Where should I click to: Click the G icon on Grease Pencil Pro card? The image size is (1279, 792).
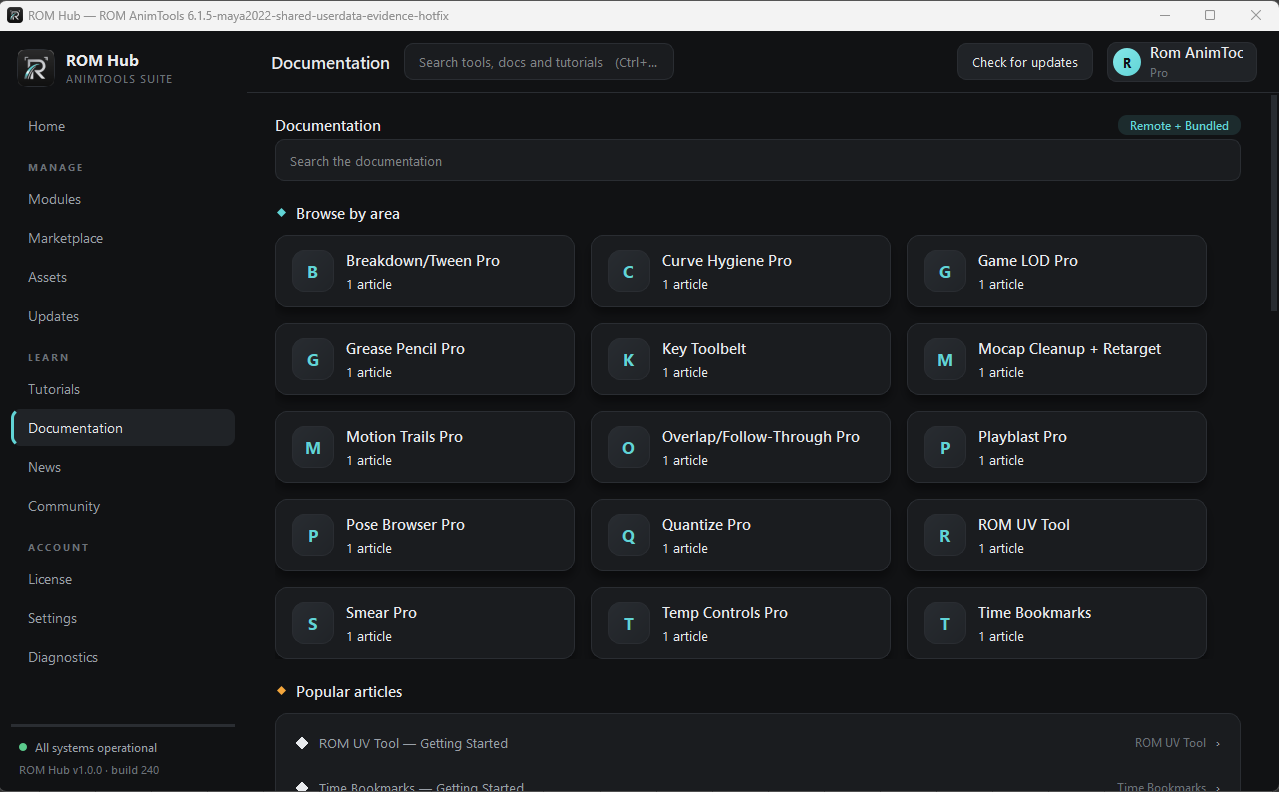coord(313,360)
